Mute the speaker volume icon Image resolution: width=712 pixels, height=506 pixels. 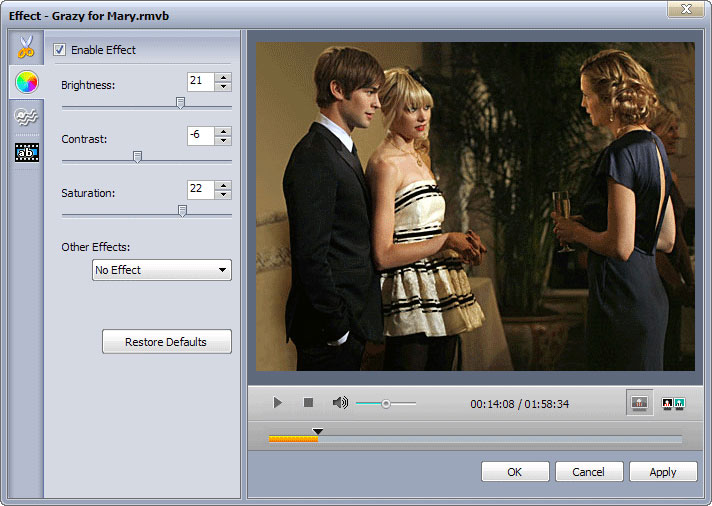340,403
